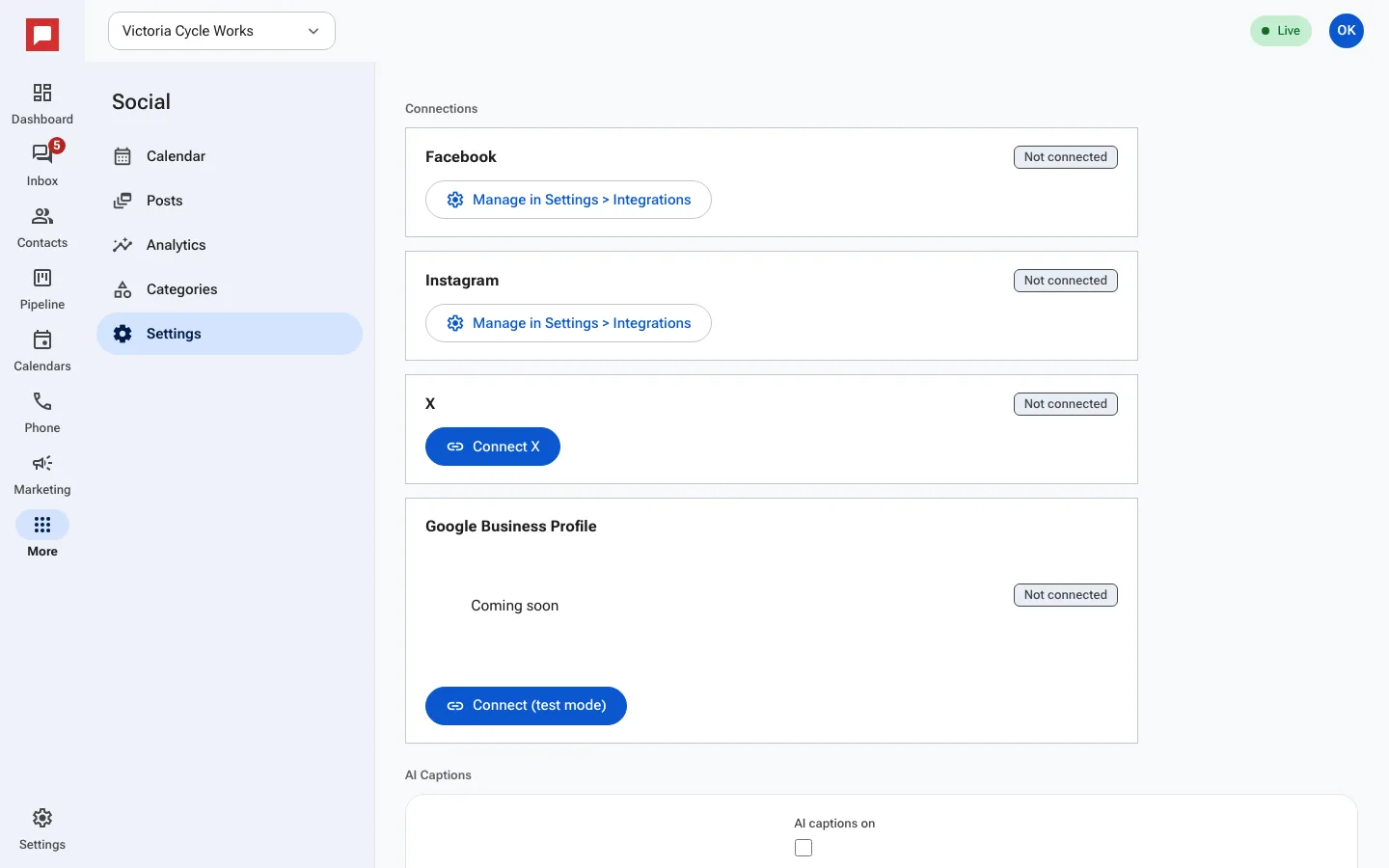The height and width of the screenshot is (868, 1389).
Task: Click the OK user avatar
Action: pos(1347,31)
